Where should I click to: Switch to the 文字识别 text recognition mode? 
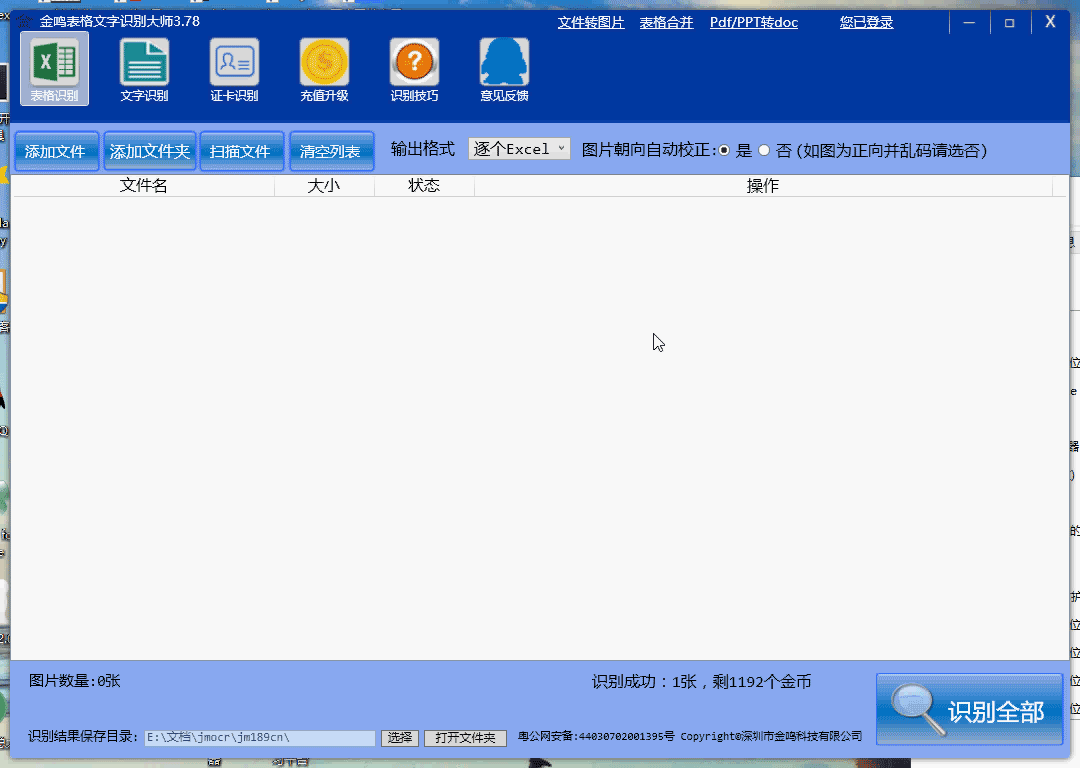point(144,70)
